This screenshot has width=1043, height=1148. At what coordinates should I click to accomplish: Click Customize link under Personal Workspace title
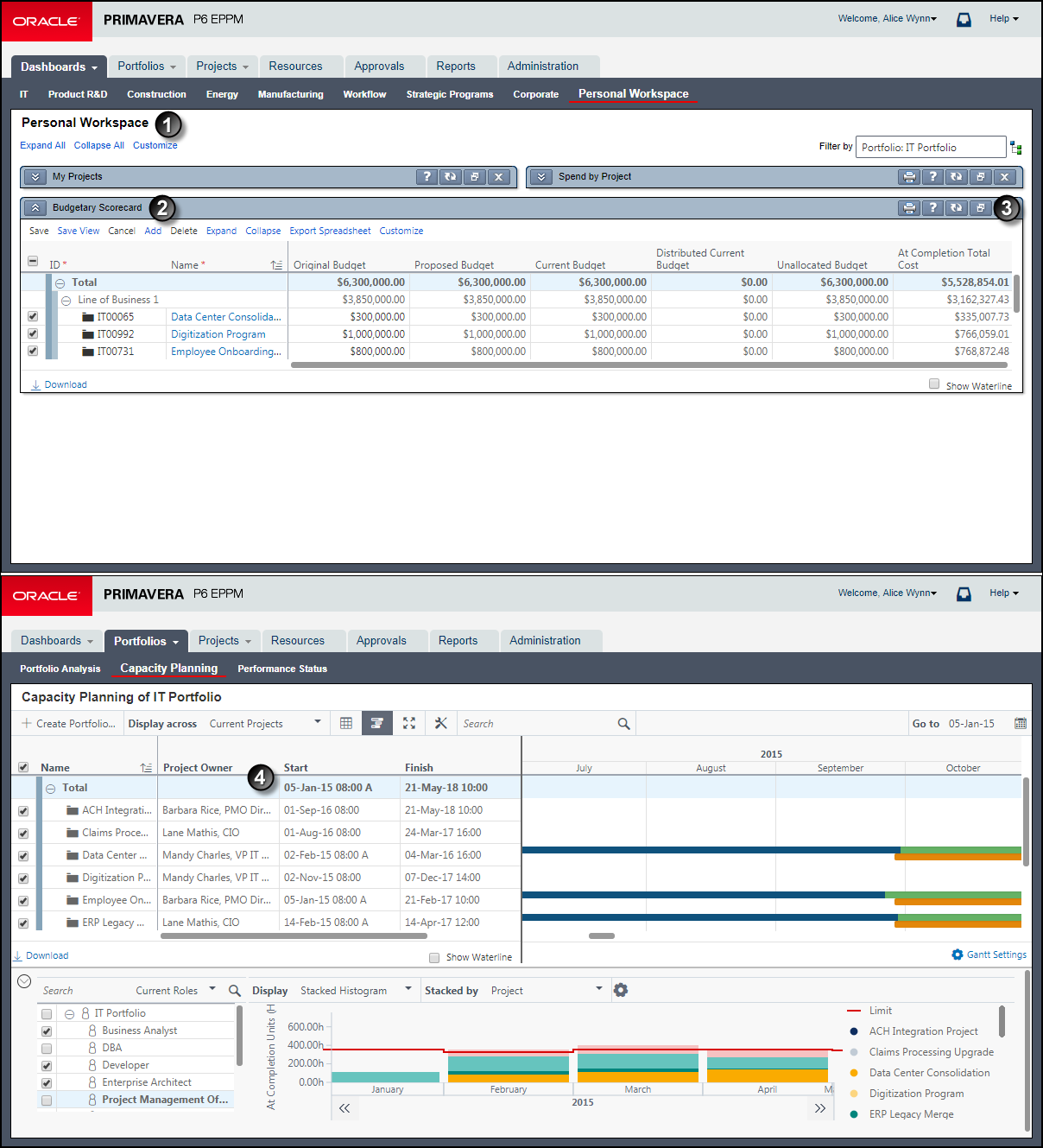coord(155,146)
